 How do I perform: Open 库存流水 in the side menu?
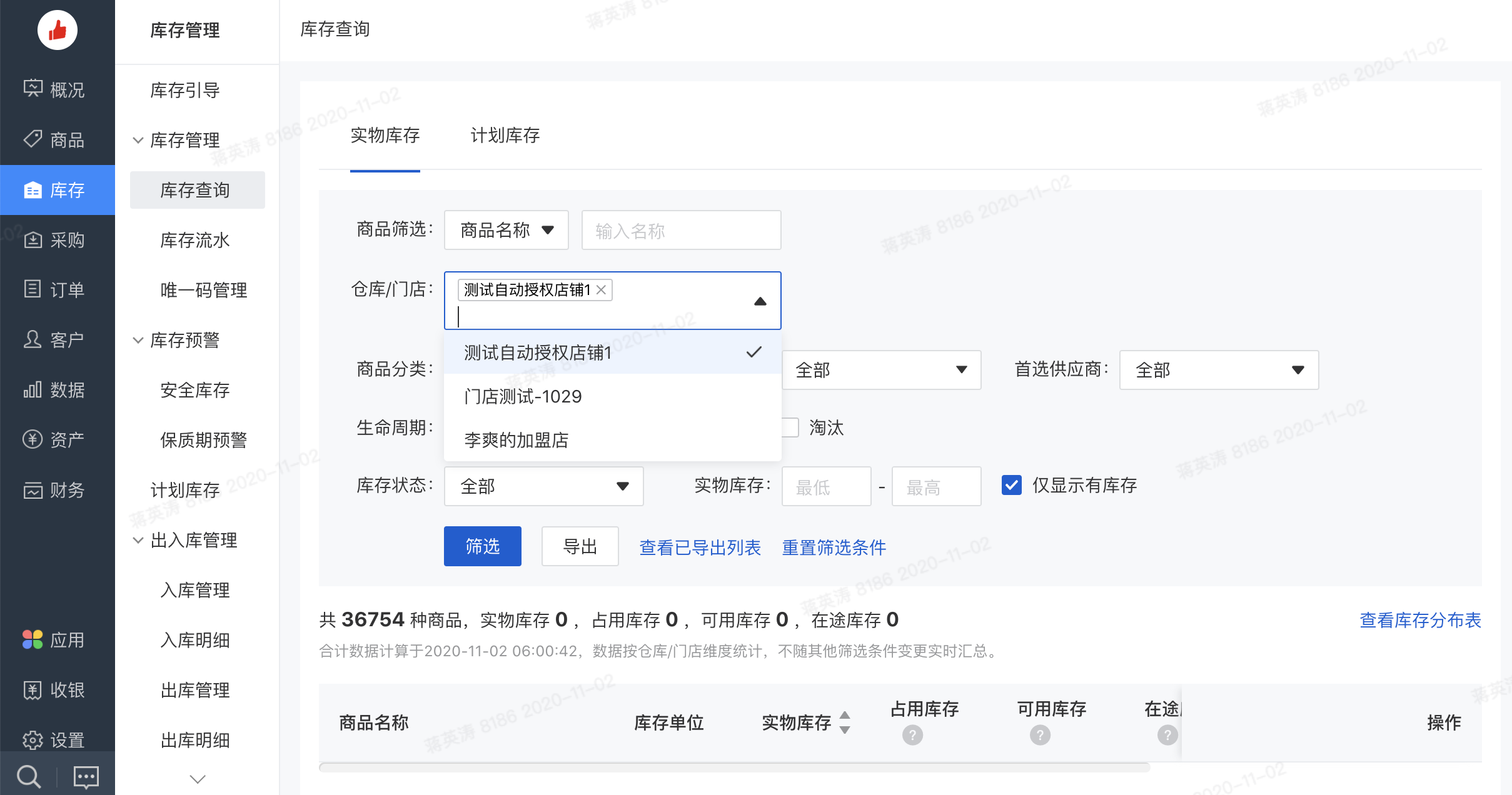(x=195, y=240)
